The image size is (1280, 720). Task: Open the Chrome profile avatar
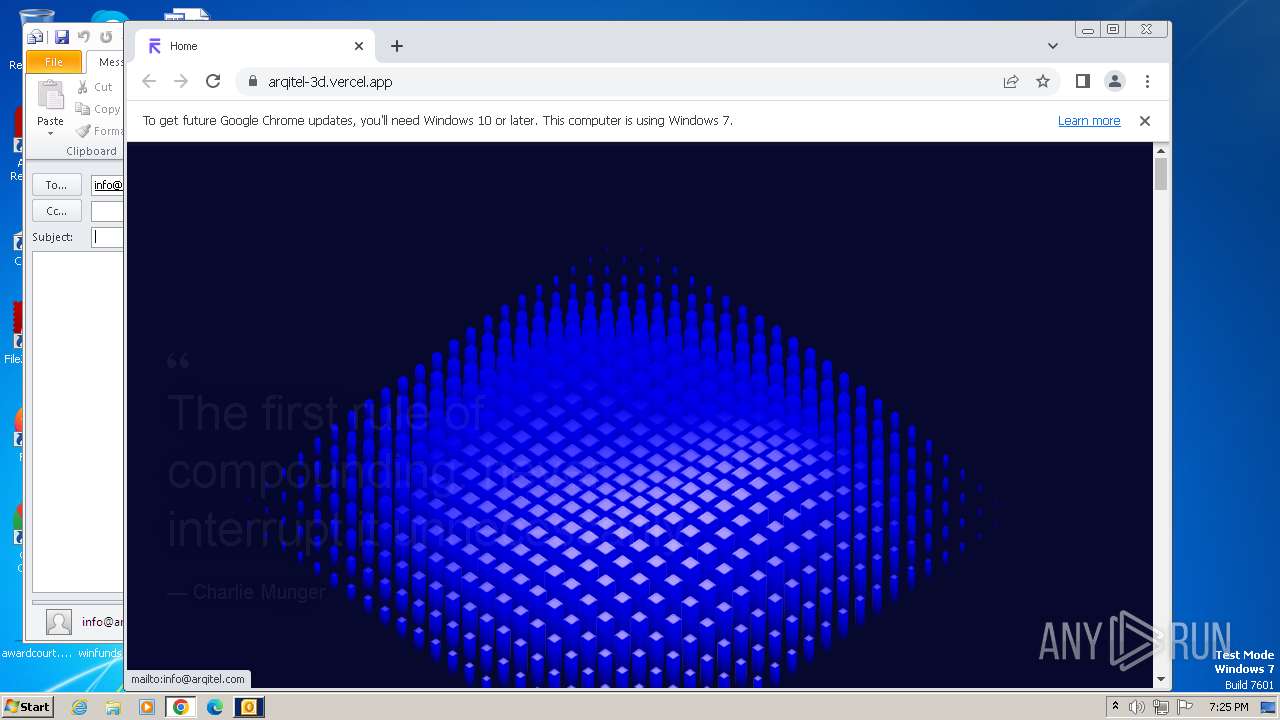[1115, 81]
